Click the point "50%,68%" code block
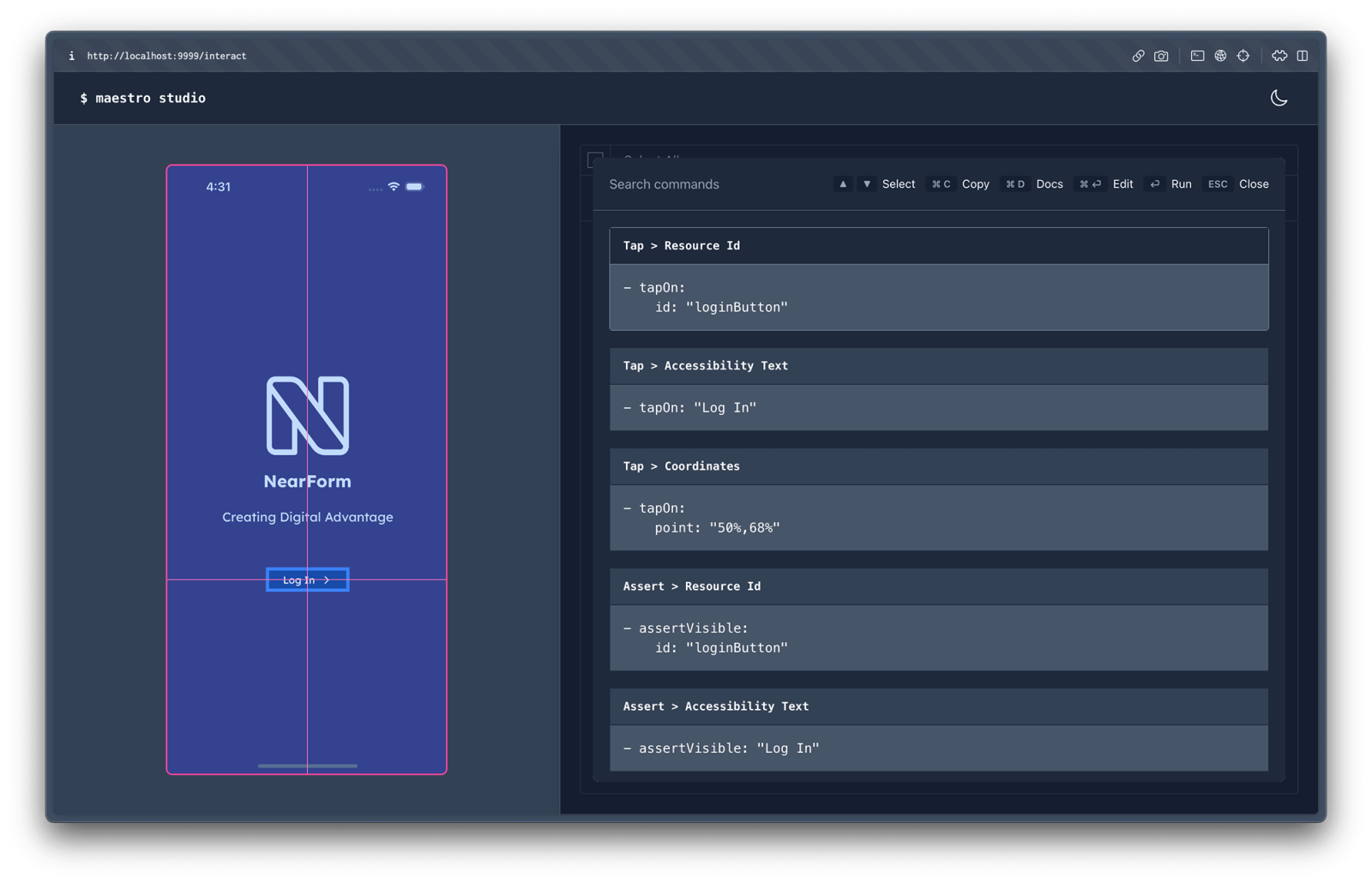The image size is (1372, 883). [939, 518]
